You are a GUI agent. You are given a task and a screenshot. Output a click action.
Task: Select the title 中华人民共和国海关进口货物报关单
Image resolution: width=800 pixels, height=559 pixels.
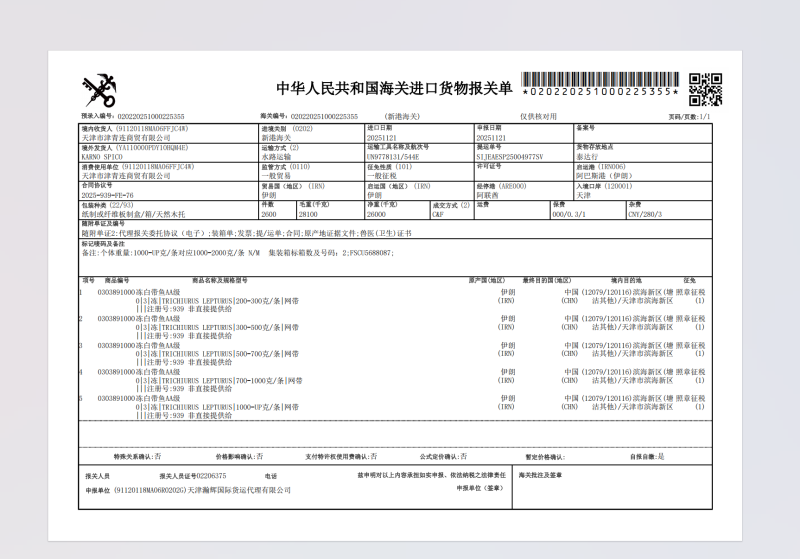pyautogui.click(x=394, y=88)
